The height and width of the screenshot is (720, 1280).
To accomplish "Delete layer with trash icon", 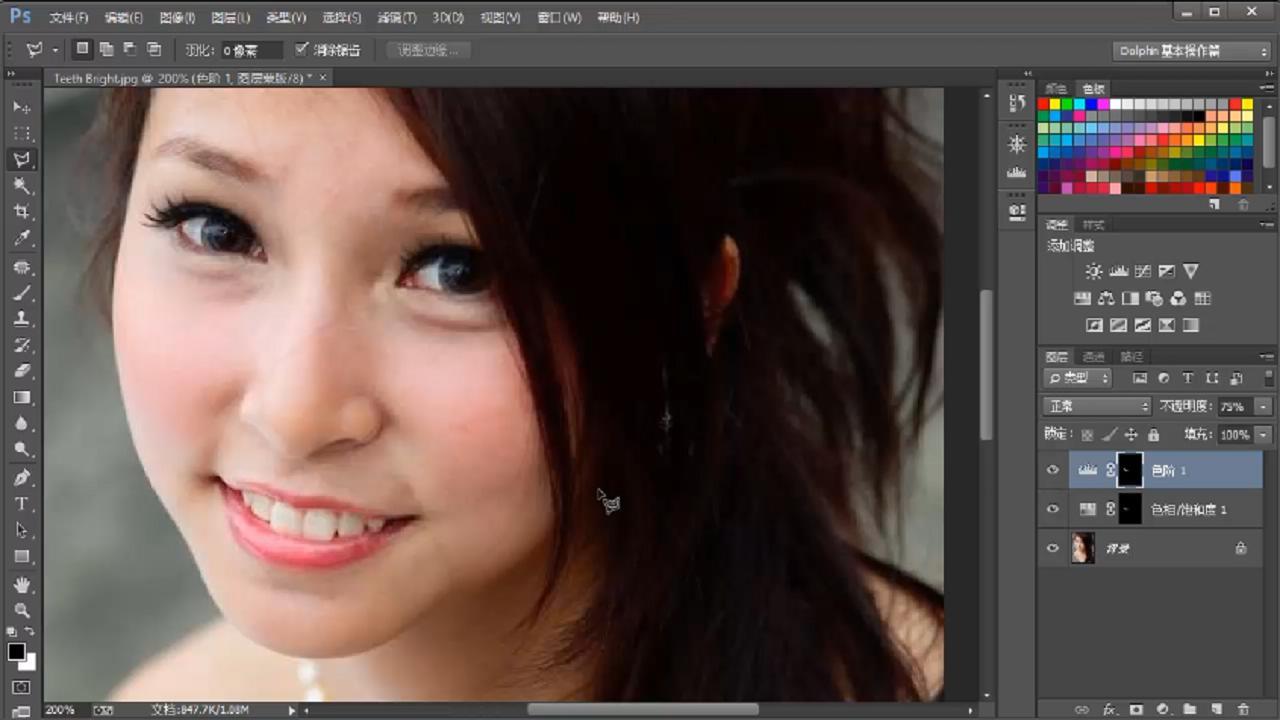I will tap(1243, 709).
